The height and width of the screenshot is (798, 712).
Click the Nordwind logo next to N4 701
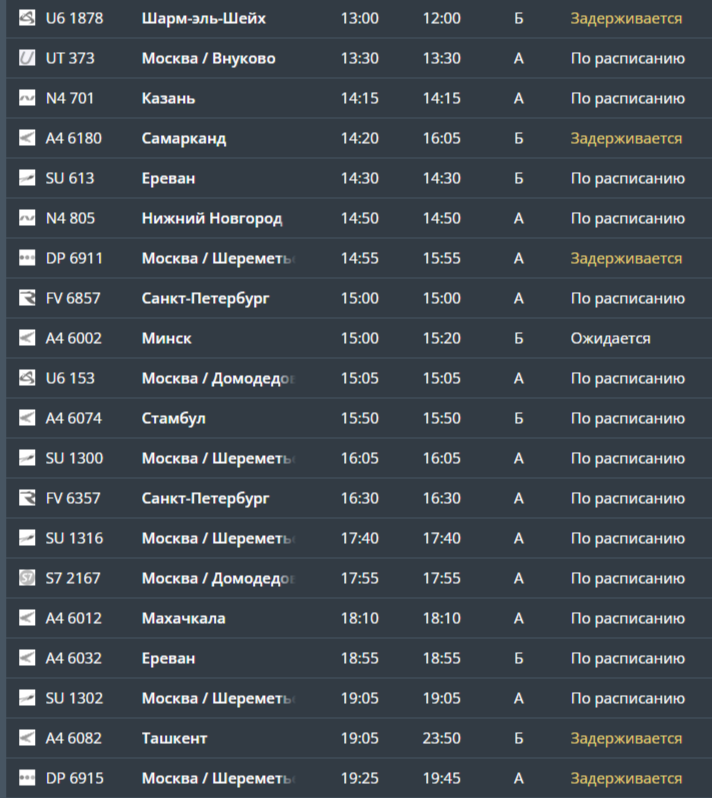tap(27, 98)
